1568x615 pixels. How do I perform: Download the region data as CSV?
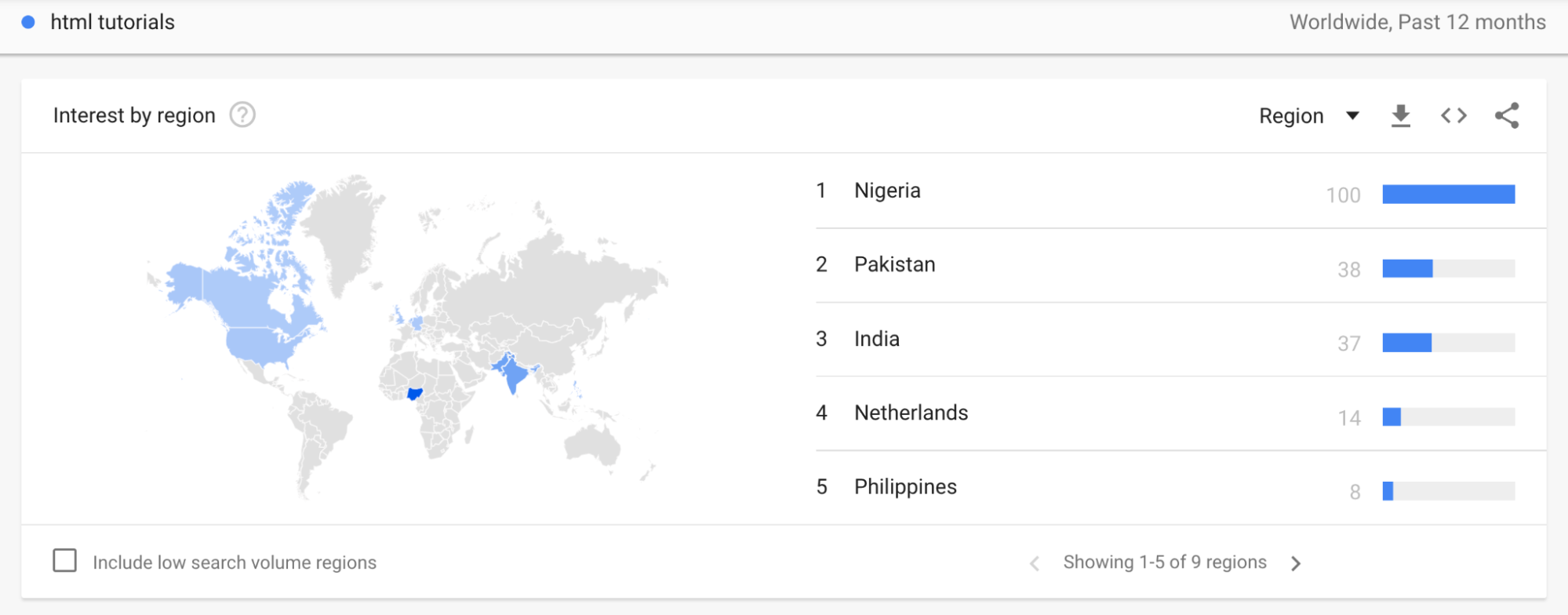(1401, 115)
